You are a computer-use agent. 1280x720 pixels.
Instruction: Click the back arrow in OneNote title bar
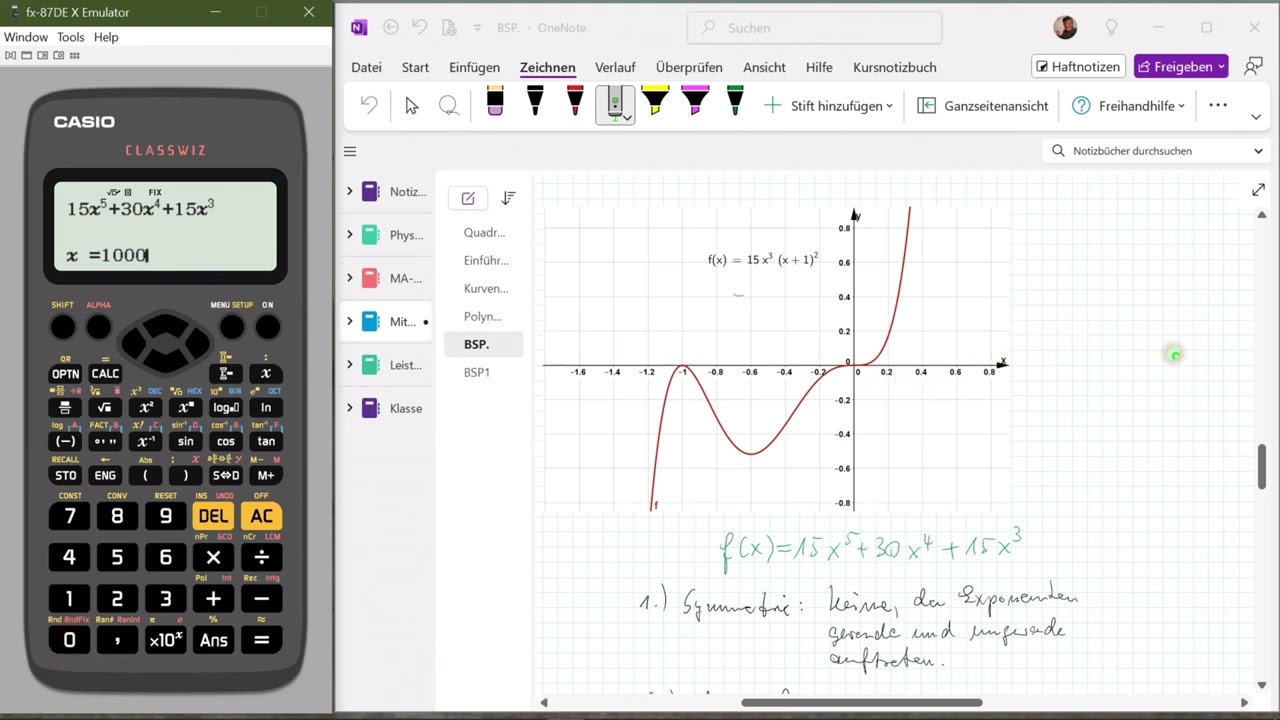[x=391, y=28]
